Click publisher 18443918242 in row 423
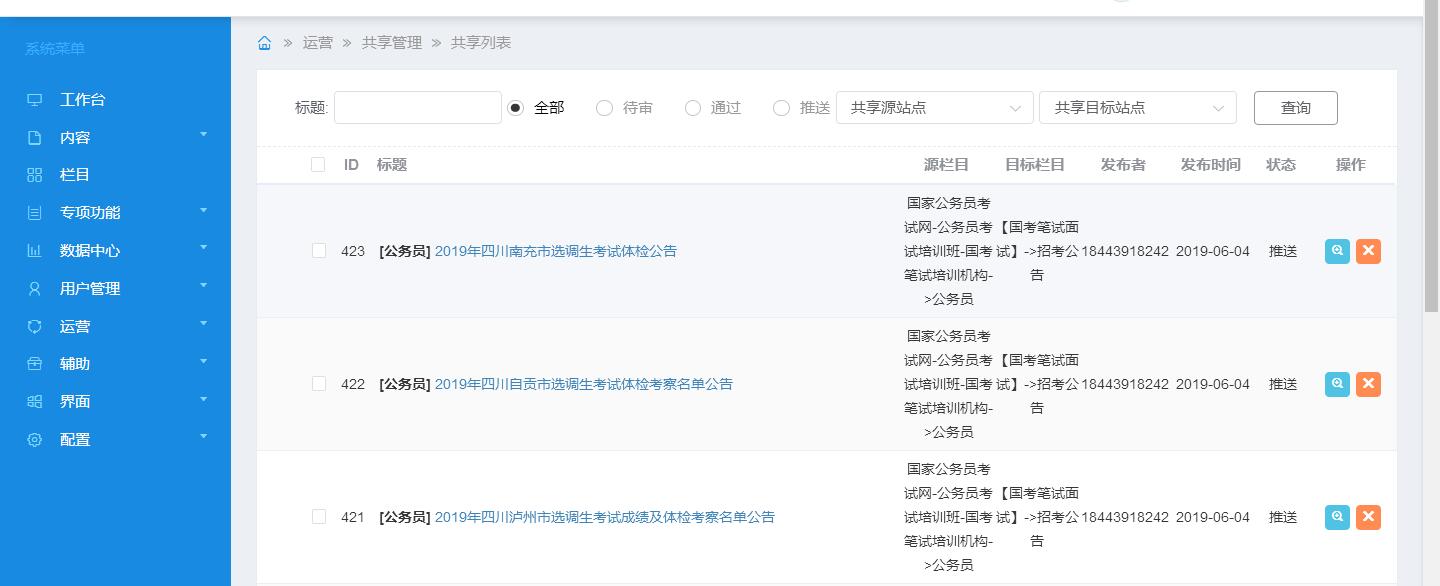Screen dimensions: 1440x586 coord(1125,251)
